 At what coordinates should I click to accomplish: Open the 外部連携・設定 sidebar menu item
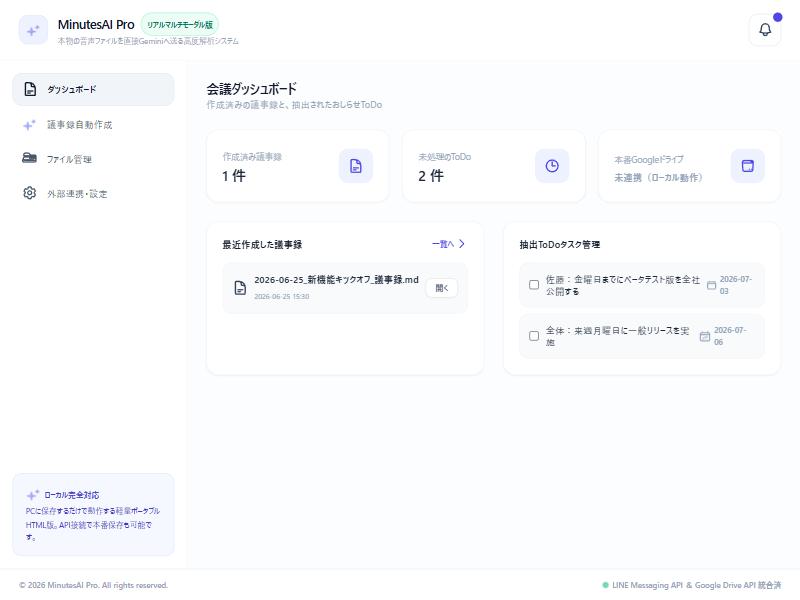click(x=93, y=193)
